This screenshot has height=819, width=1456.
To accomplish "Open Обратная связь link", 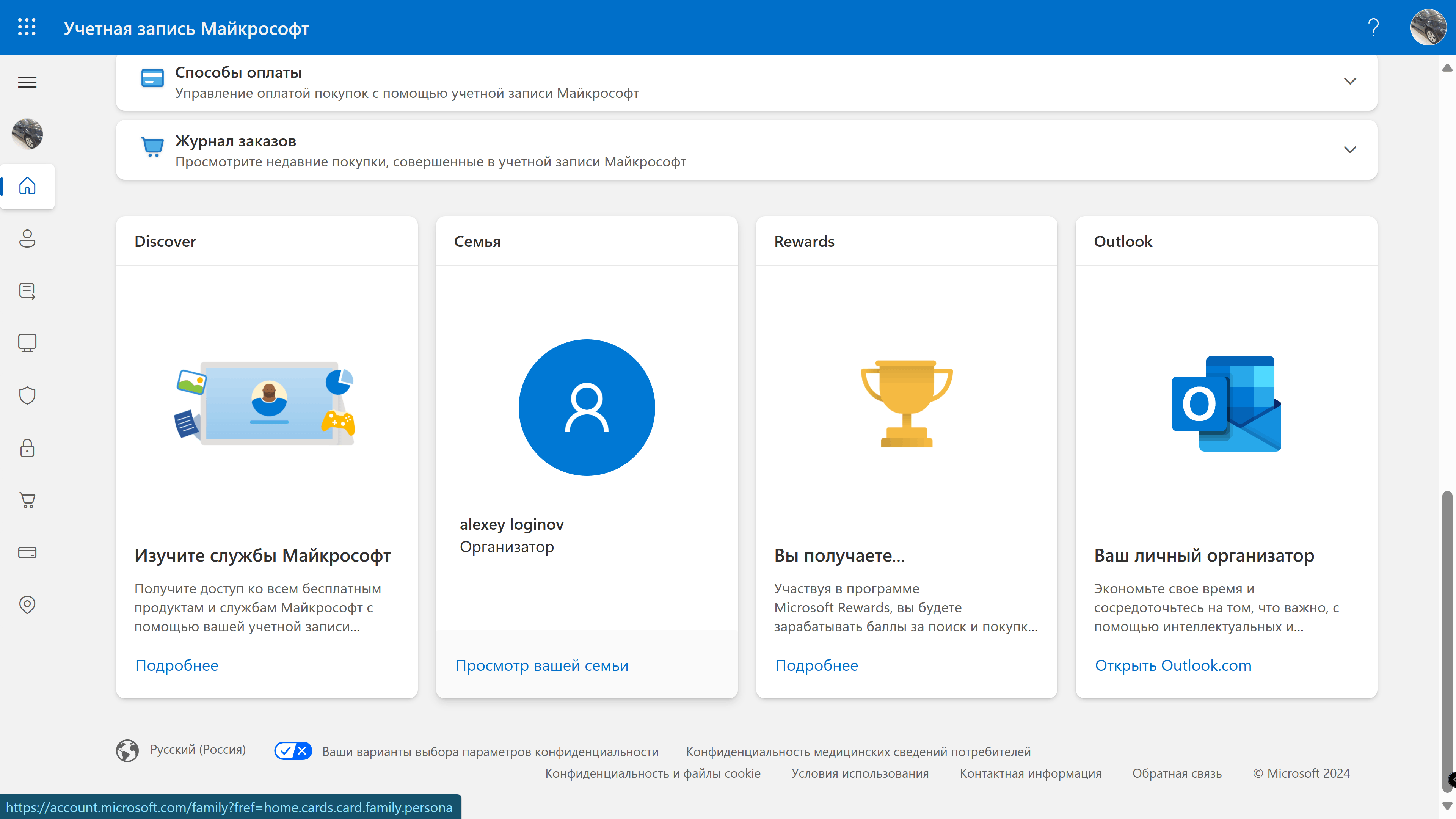I will click(x=1177, y=773).
